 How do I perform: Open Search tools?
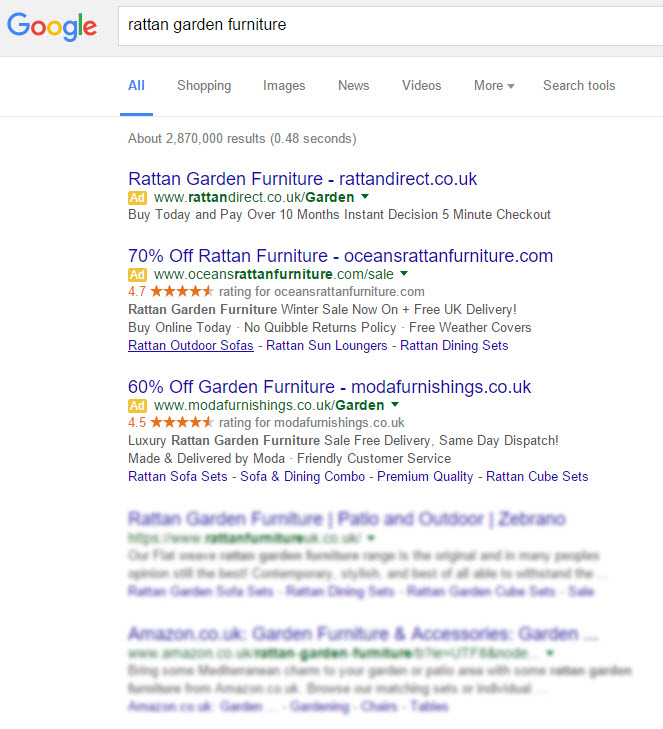coord(579,86)
